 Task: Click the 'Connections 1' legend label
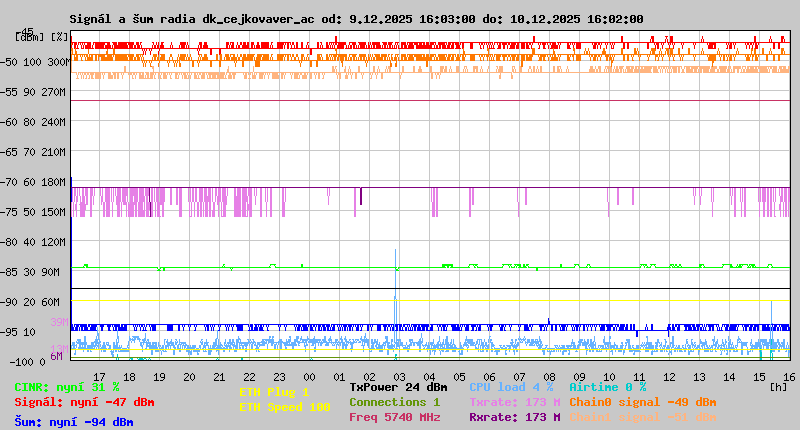[x=394, y=402]
